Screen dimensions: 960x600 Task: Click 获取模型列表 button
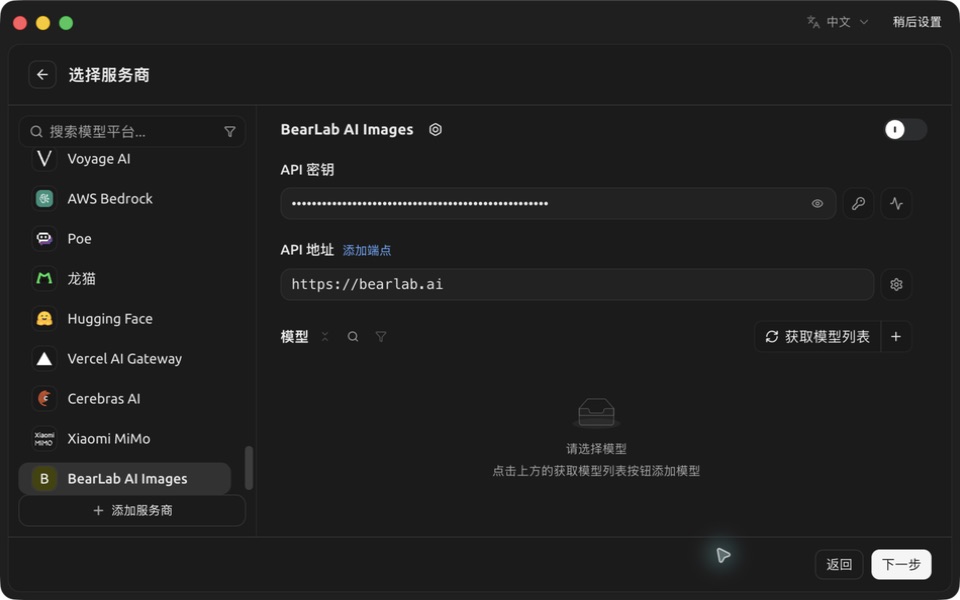click(x=818, y=337)
